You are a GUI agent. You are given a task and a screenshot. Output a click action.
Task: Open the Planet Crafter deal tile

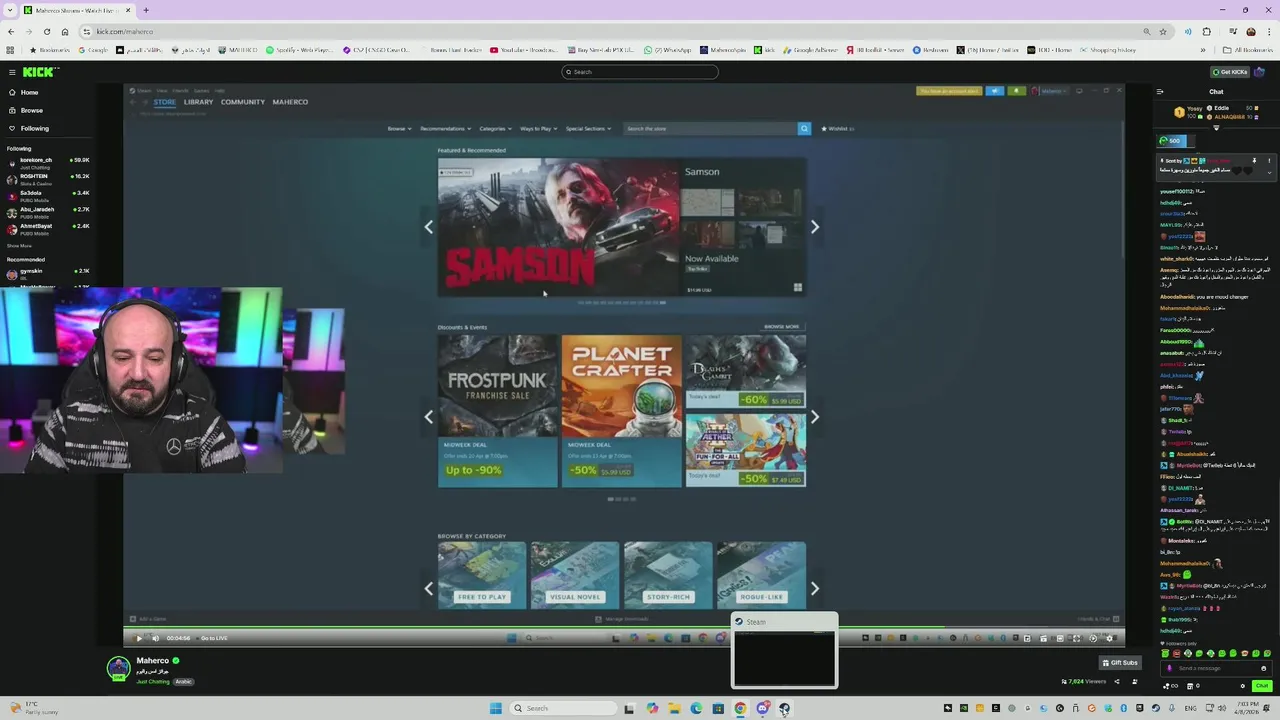click(x=621, y=411)
